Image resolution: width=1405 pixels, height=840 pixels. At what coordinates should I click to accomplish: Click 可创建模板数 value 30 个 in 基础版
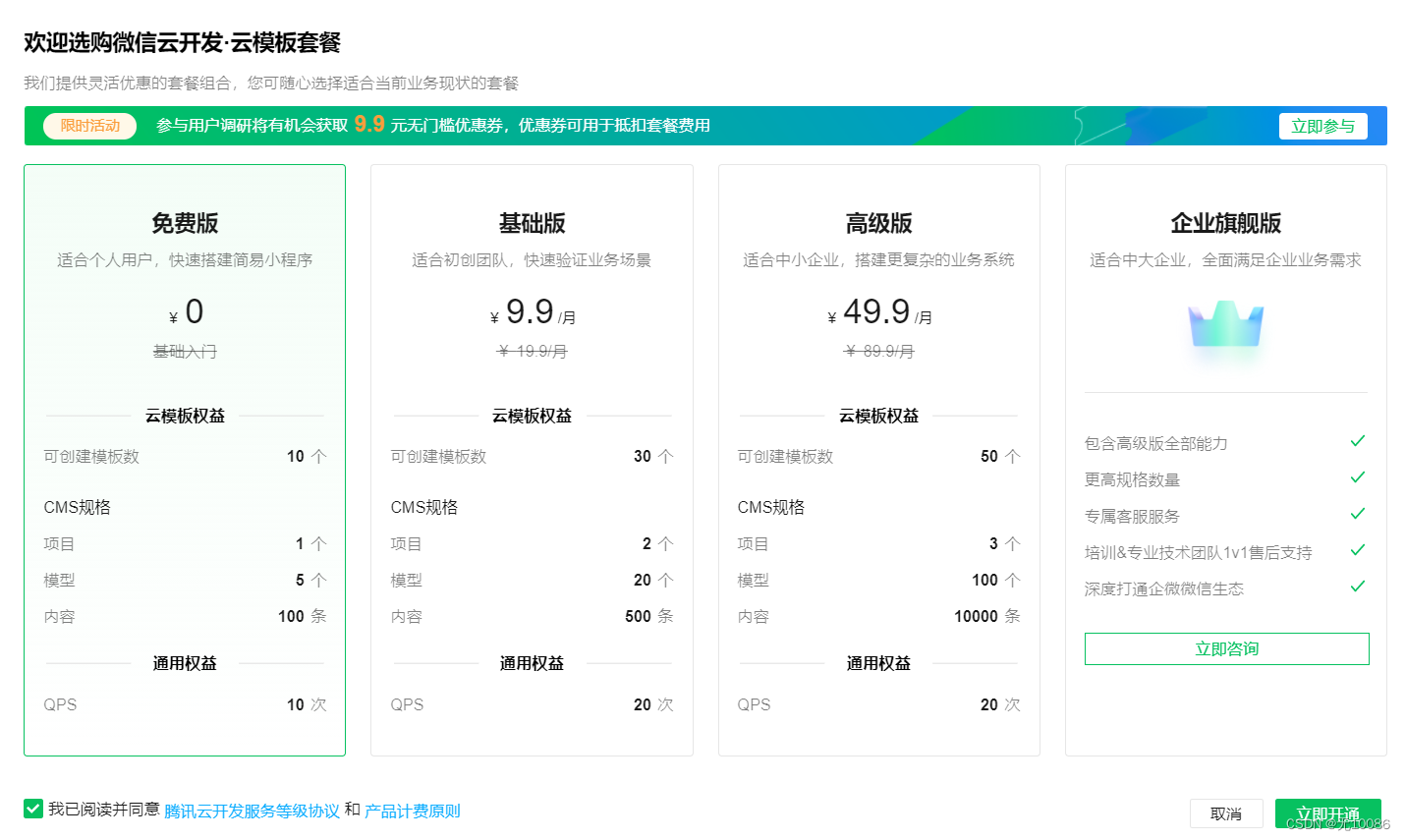[x=653, y=456]
